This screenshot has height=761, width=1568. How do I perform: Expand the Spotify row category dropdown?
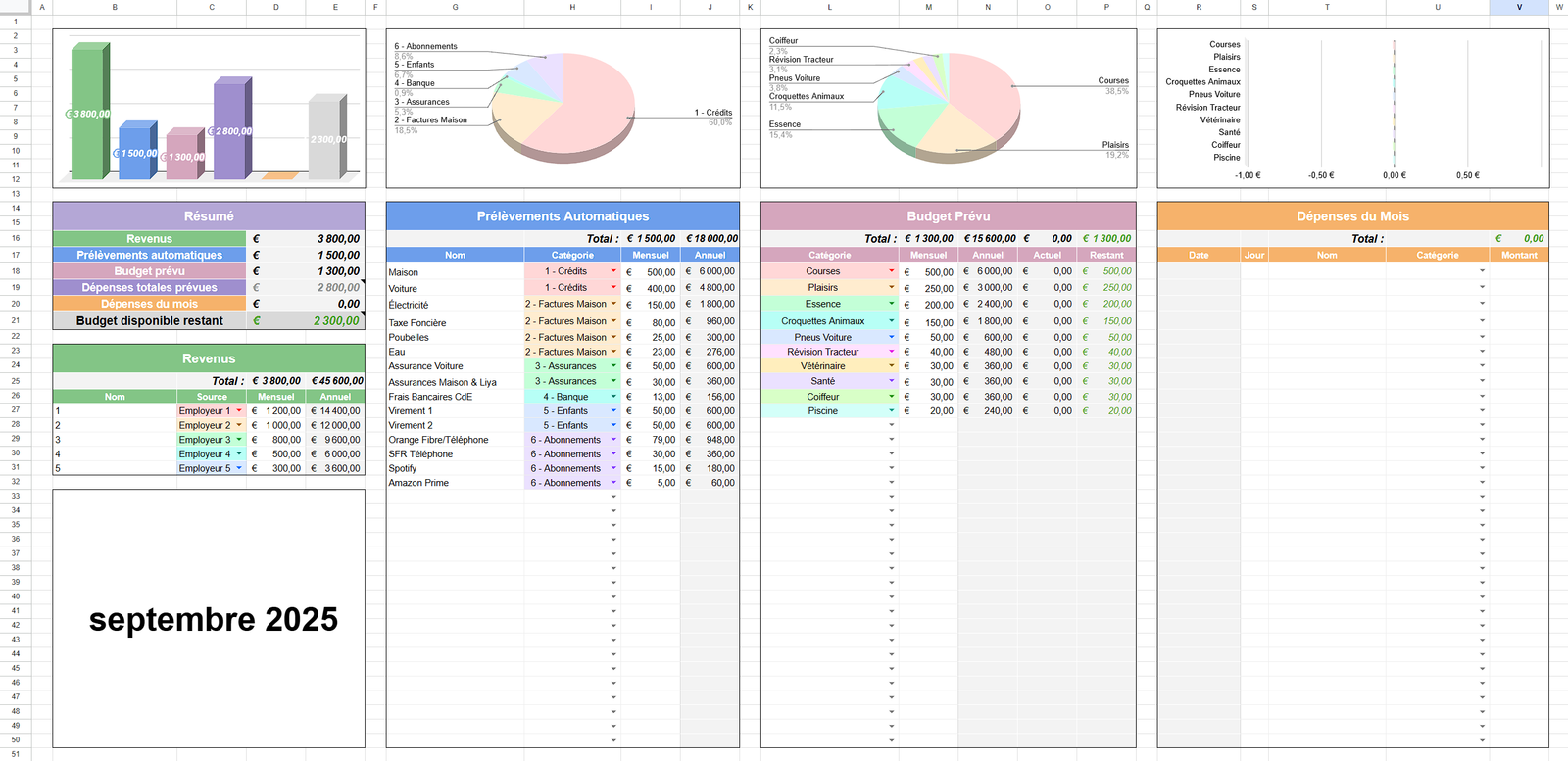613,468
